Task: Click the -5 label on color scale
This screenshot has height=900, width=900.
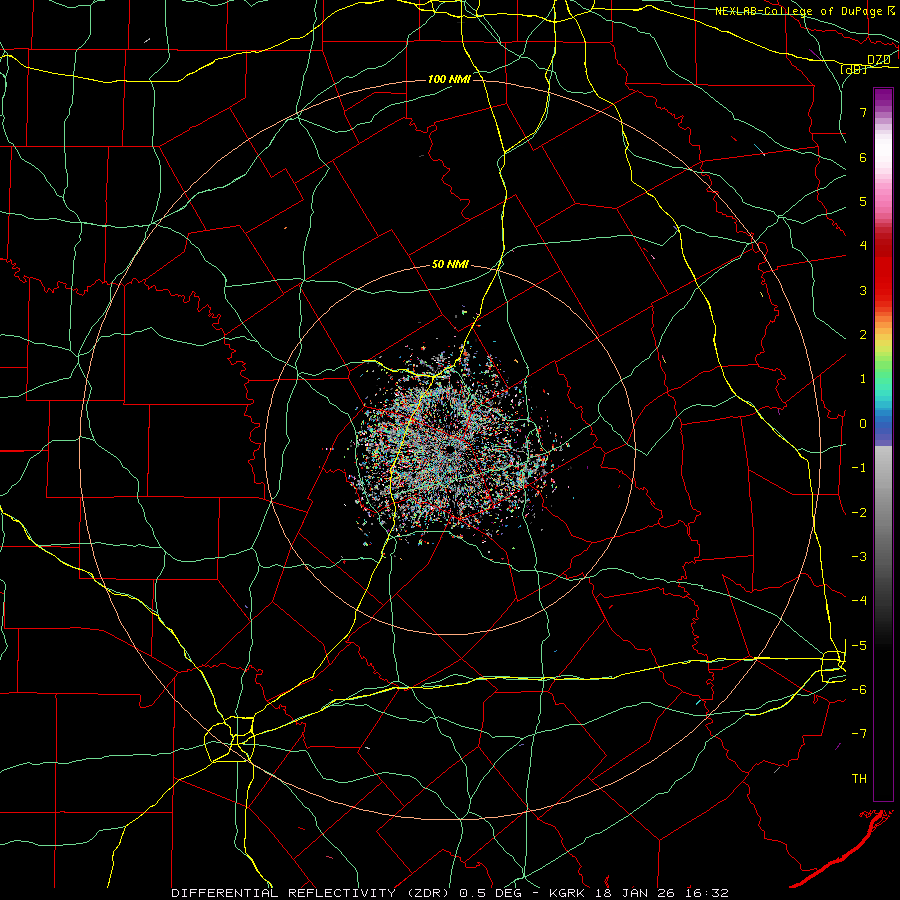Action: tap(859, 645)
